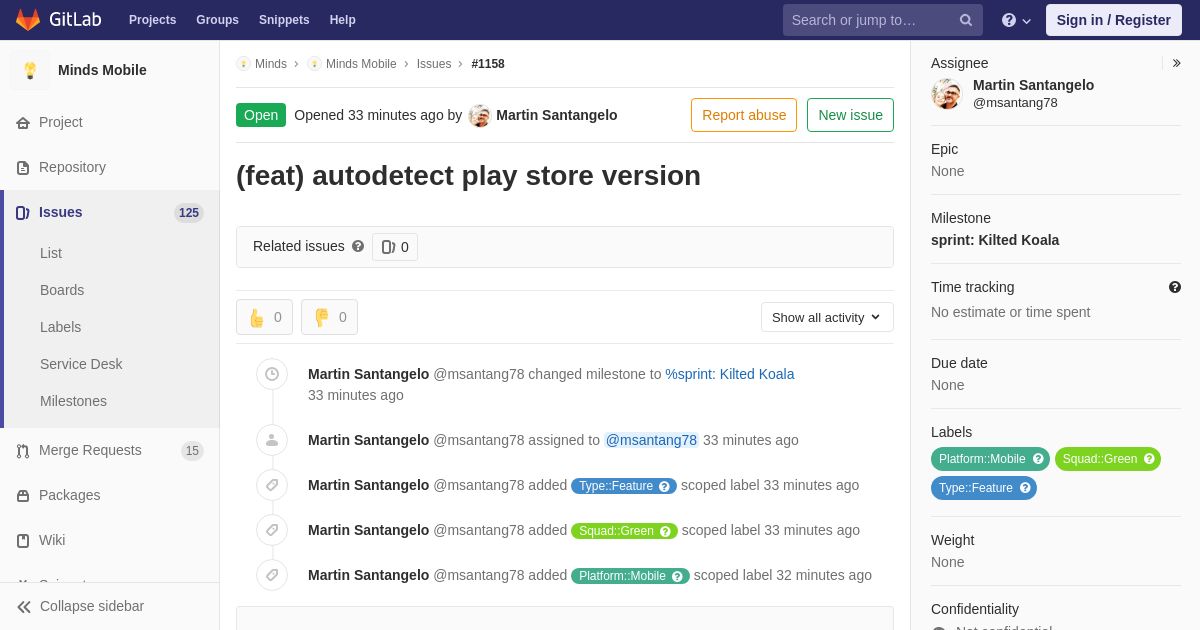Click the search magnifier icon
This screenshot has height=630, width=1200.
pyautogui.click(x=966, y=20)
